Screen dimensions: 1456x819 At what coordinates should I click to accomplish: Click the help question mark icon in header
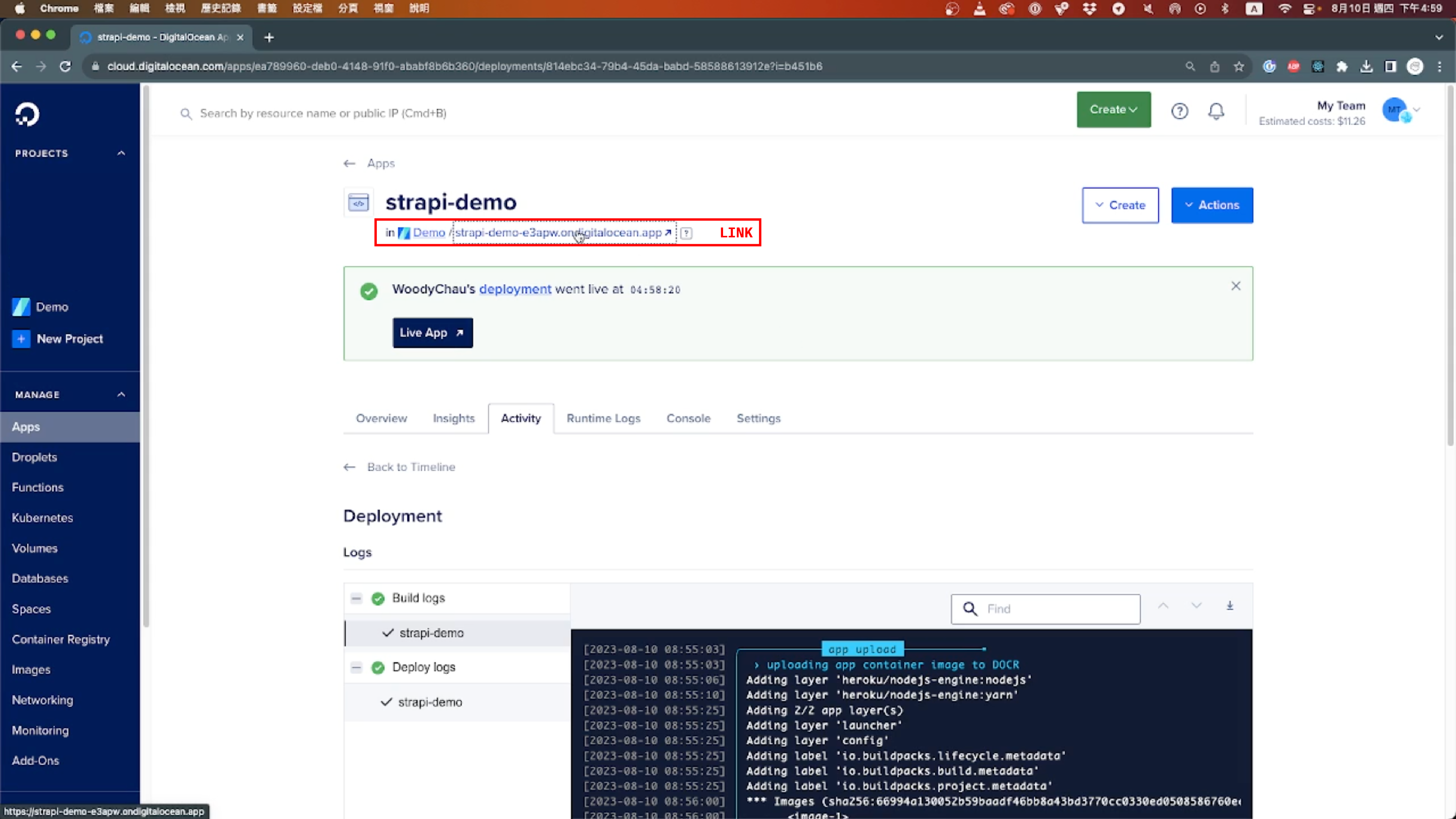(1180, 111)
